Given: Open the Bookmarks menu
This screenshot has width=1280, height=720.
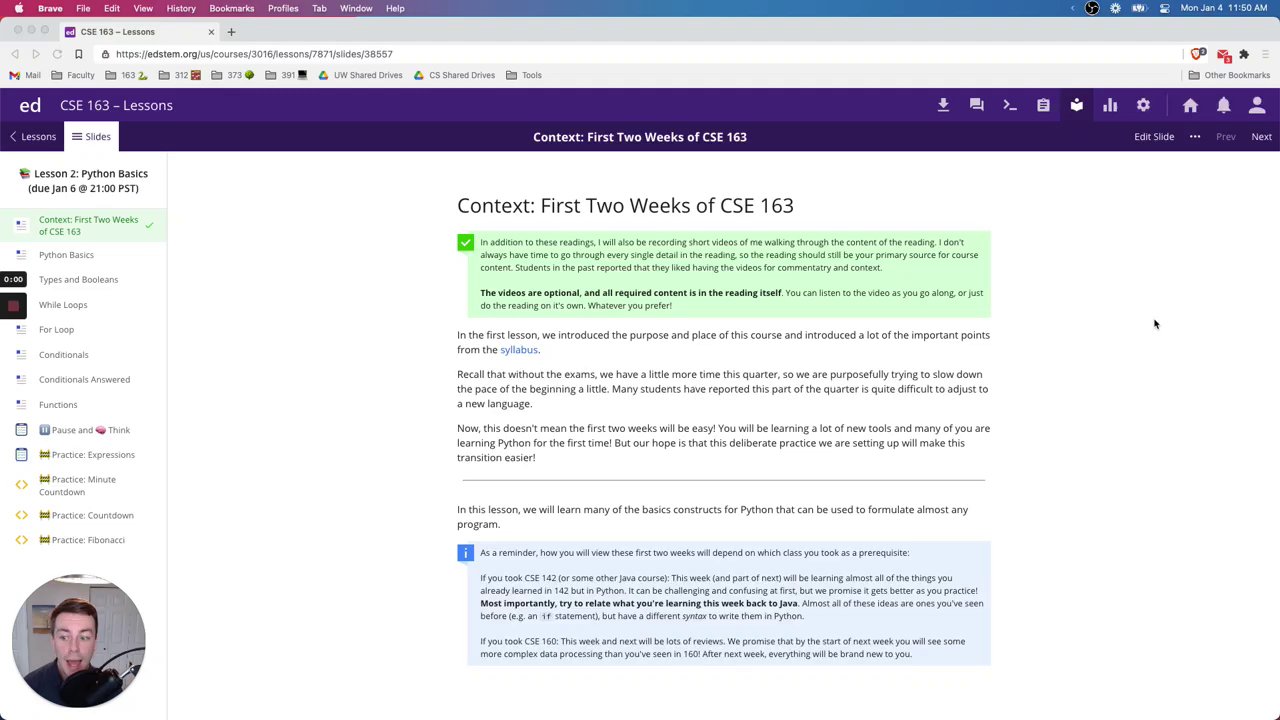Looking at the screenshot, I should click(x=231, y=8).
